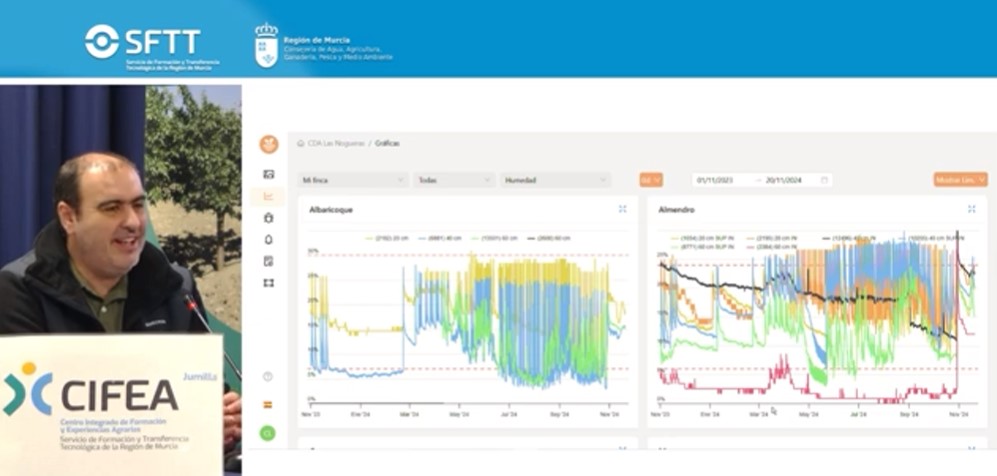Click the 'Sep '24' axis label in Albaricoque chart

click(x=558, y=414)
